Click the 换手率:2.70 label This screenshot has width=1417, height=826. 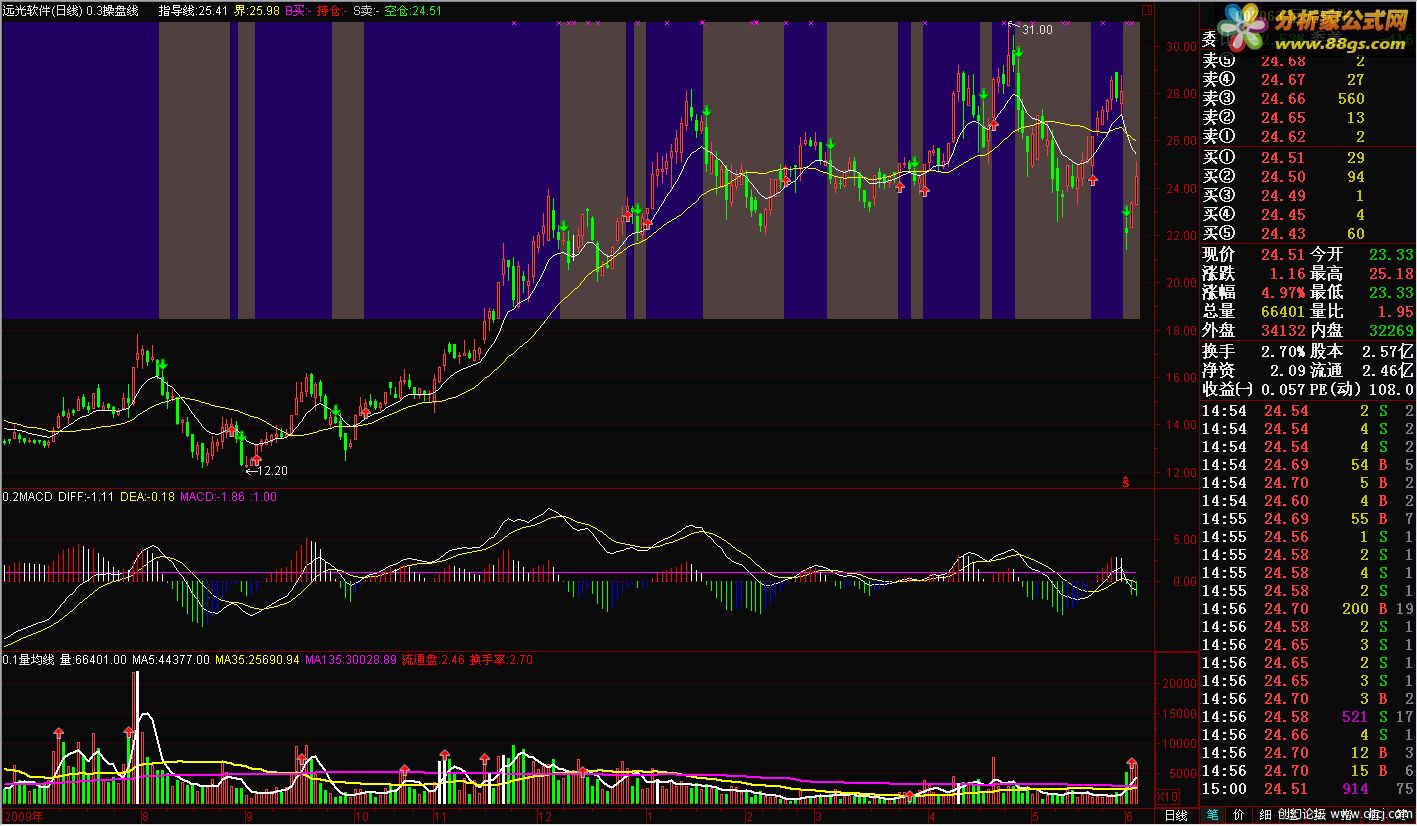[x=501, y=660]
